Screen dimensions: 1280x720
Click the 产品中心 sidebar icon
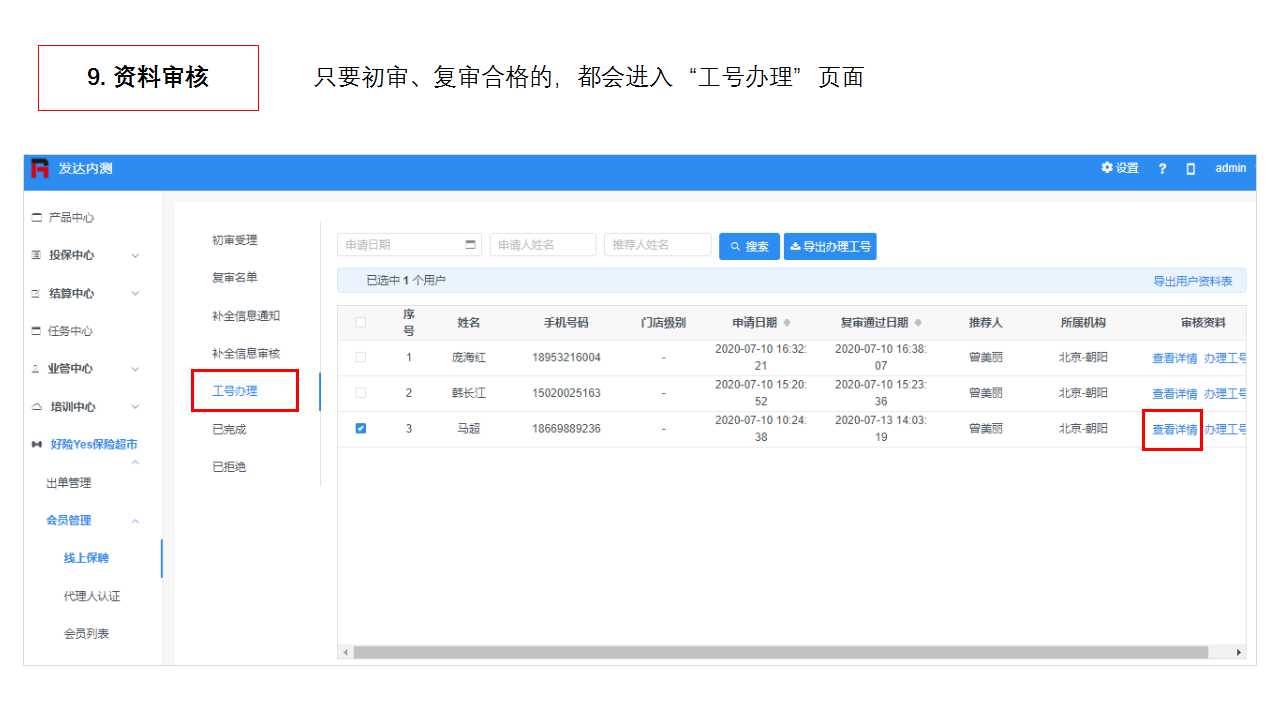37,218
